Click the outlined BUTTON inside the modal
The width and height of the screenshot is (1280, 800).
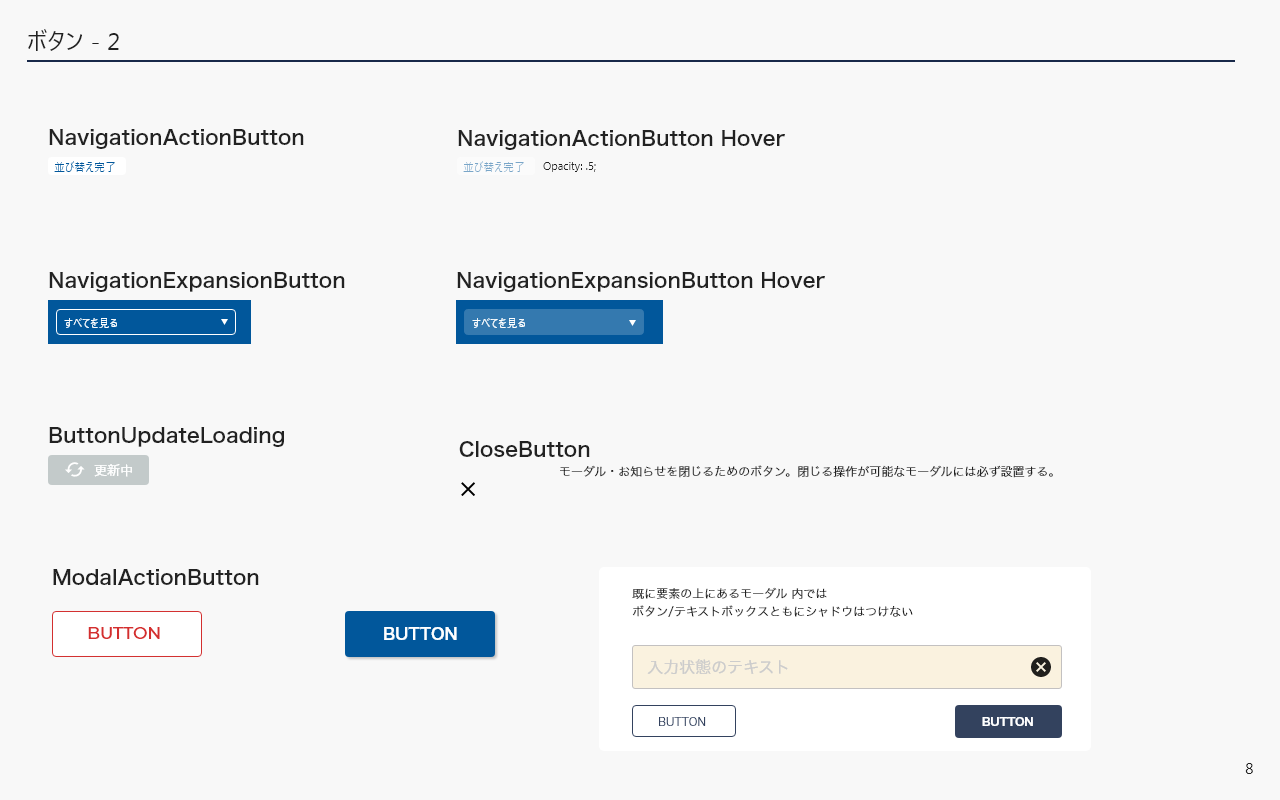click(x=683, y=721)
